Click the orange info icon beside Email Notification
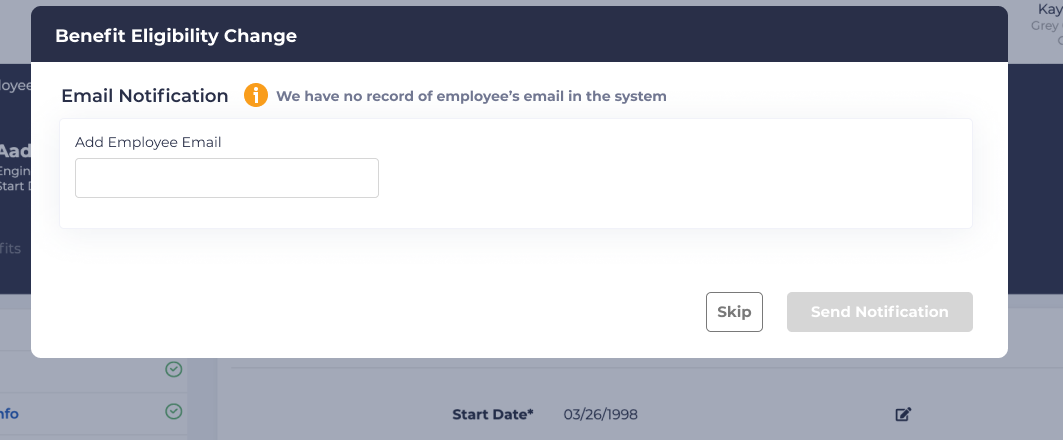This screenshot has height=440, width=1063. tap(256, 96)
